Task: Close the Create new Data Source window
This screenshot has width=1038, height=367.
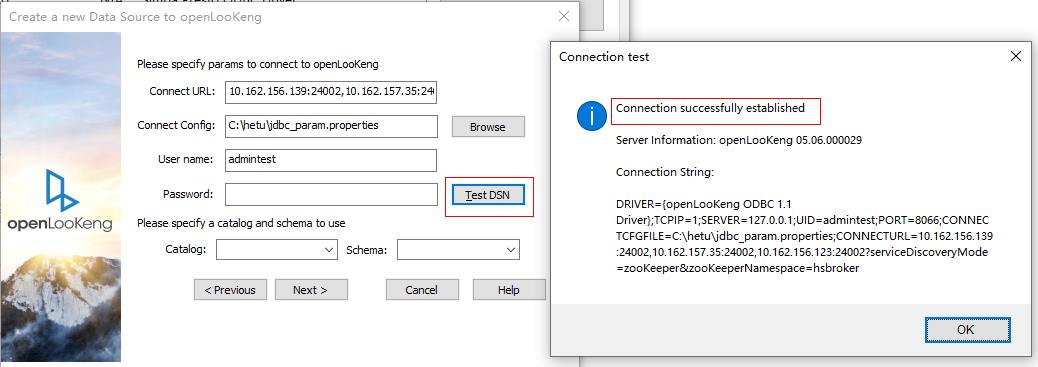Action: pyautogui.click(x=563, y=16)
